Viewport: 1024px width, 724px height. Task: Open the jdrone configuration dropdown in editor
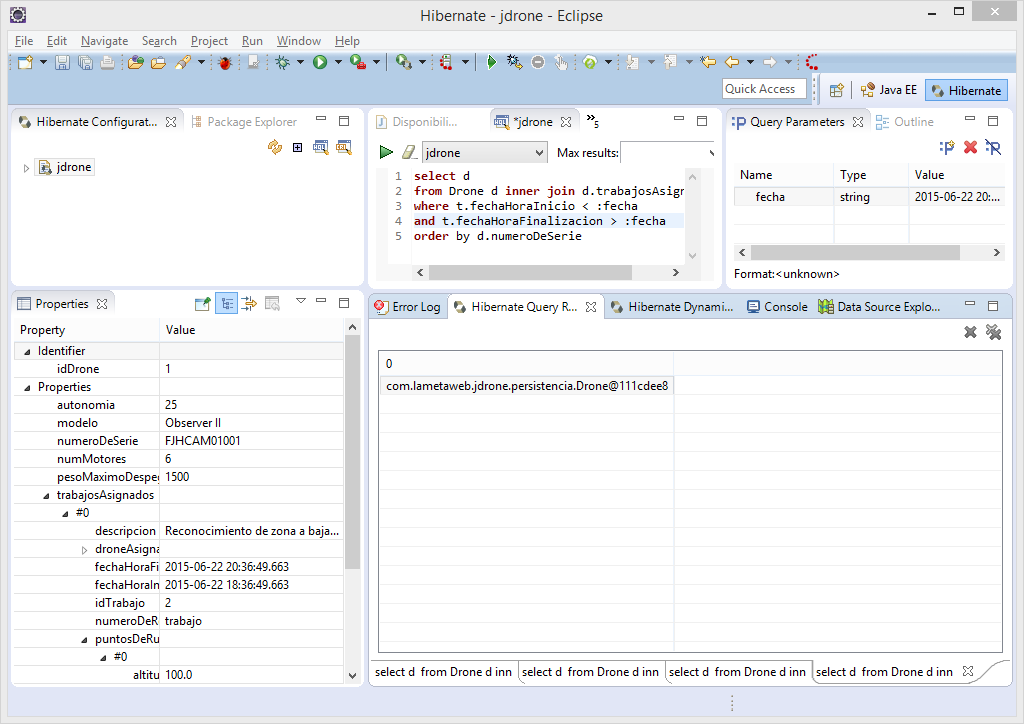coord(539,153)
